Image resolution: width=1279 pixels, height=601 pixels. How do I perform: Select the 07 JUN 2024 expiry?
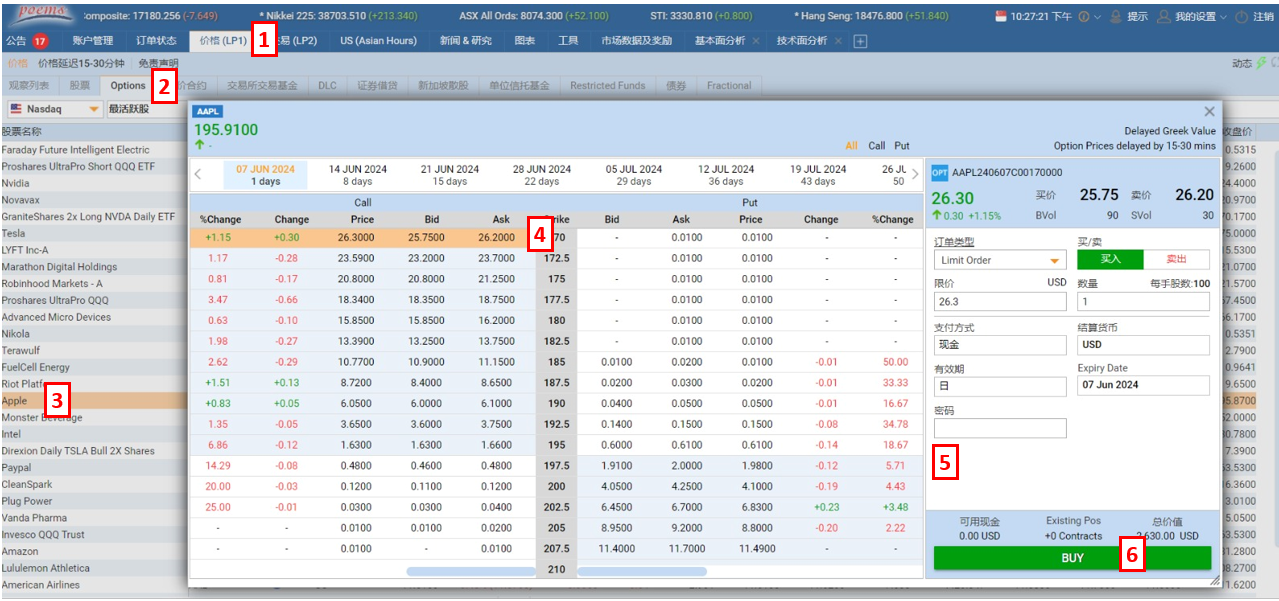[266, 175]
